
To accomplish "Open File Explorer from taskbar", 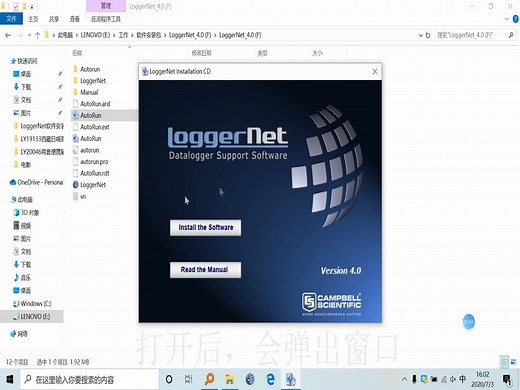I will (229, 379).
